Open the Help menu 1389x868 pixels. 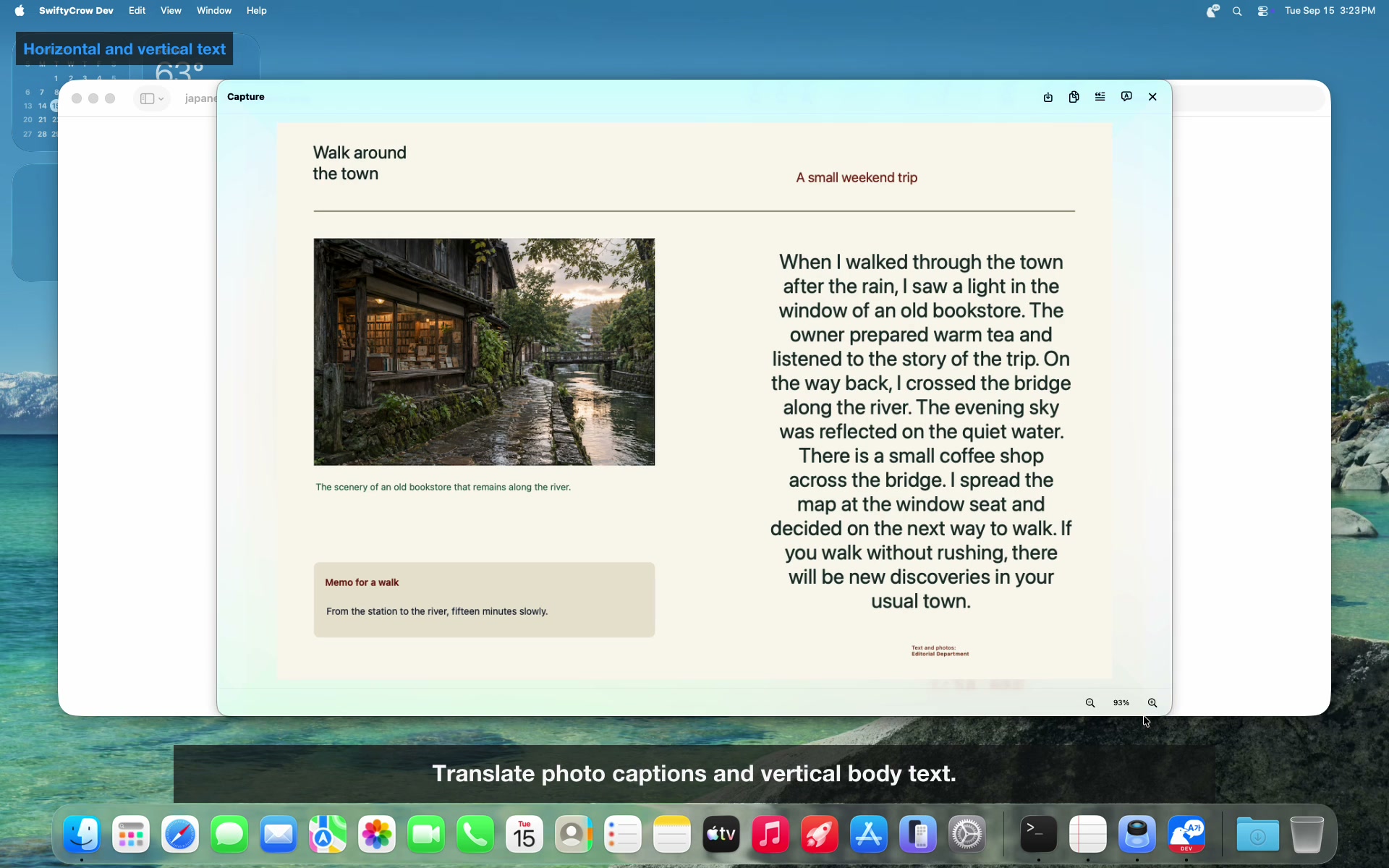point(257,11)
